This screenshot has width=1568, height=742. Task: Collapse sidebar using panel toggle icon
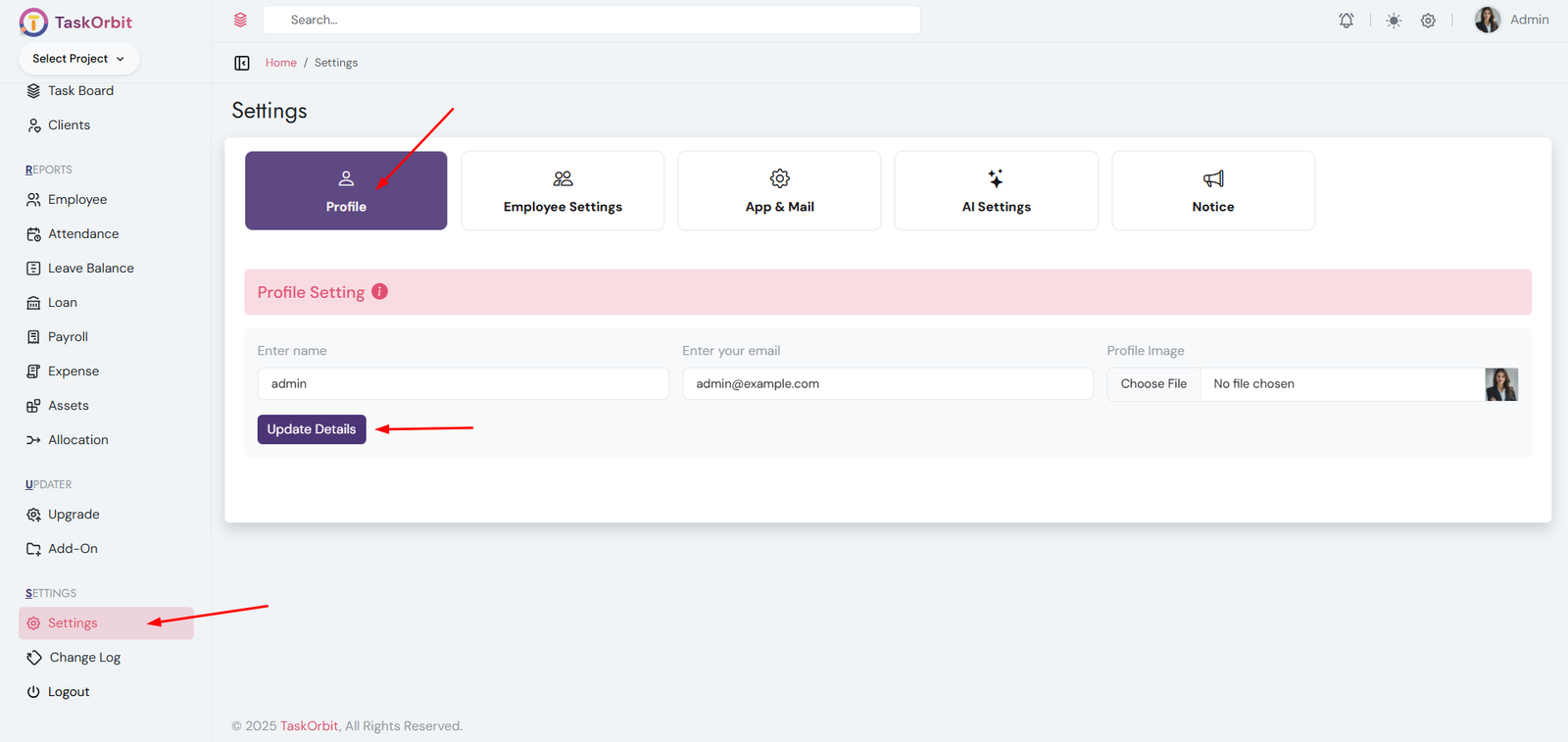pos(242,63)
